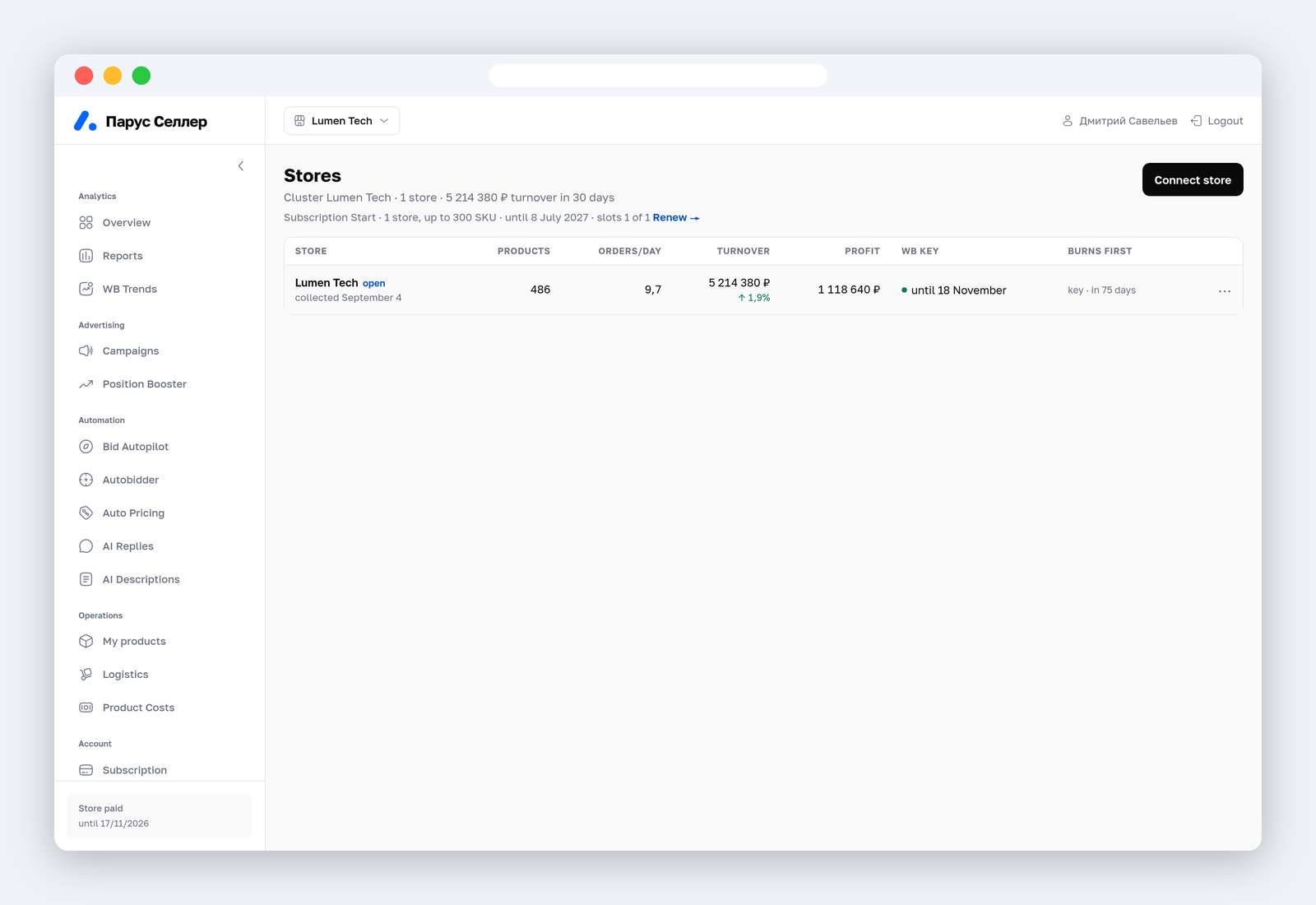The width and height of the screenshot is (1316, 905).
Task: Click the Lumen Tech store name in table
Action: pyautogui.click(x=327, y=283)
